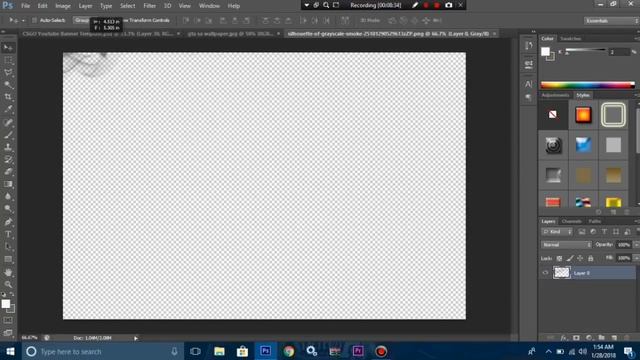Click the create new layer icon

(x=614, y=338)
